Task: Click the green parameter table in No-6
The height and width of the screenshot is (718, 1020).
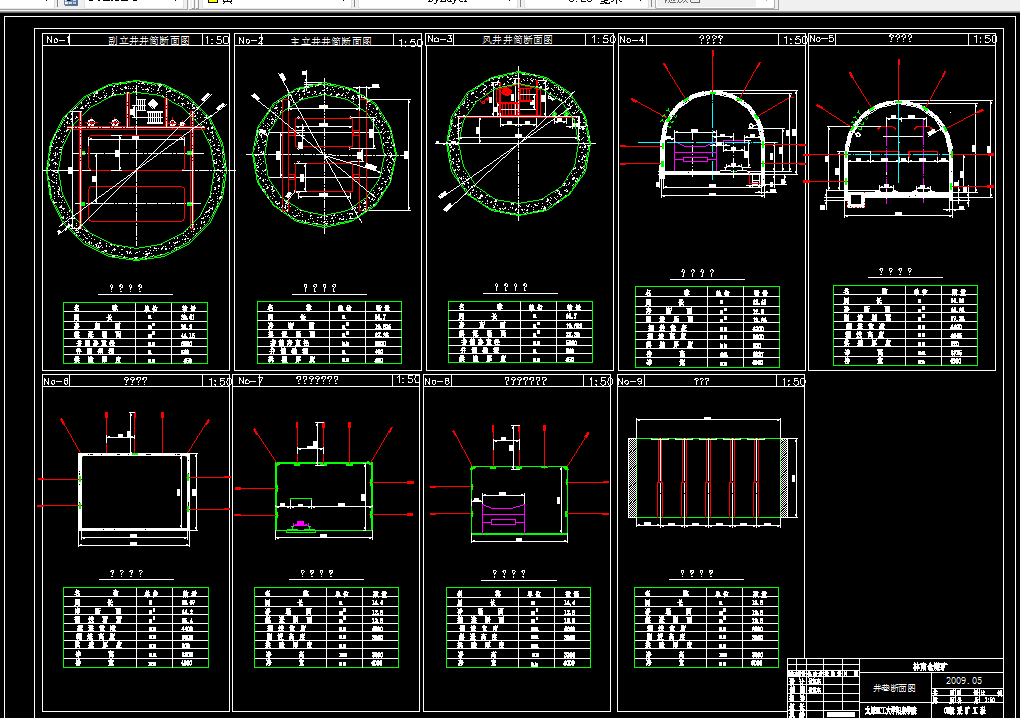Action: [x=136, y=628]
